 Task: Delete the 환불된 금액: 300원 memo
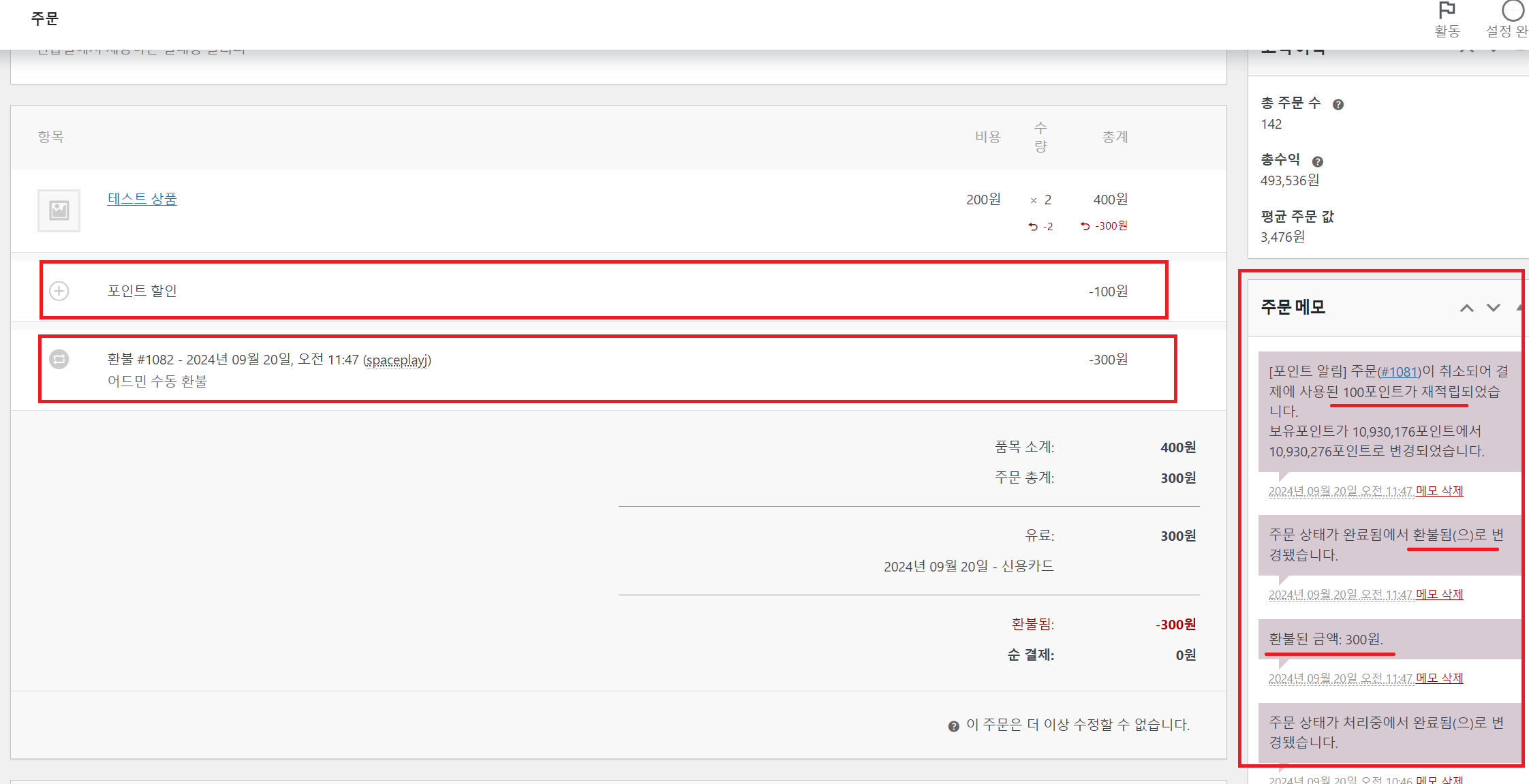[1439, 678]
